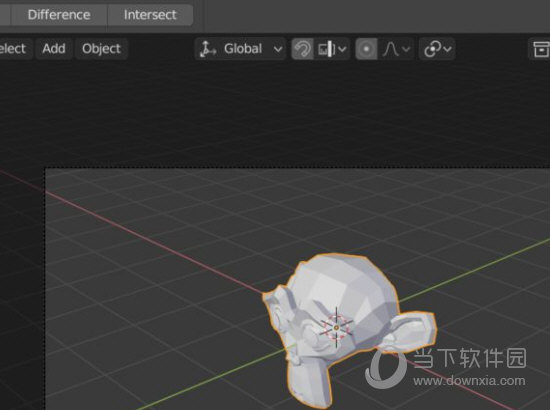Click the transform orientation axes icon
The width and height of the screenshot is (550, 410).
point(208,48)
